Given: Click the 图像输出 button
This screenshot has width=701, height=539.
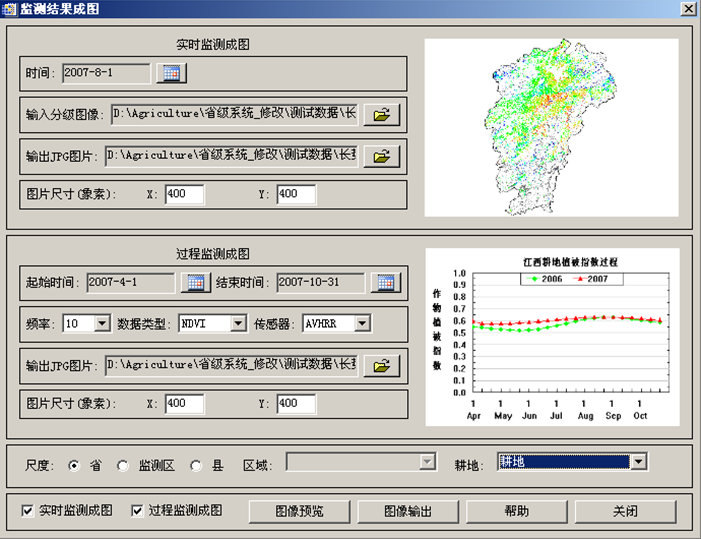Looking at the screenshot, I should point(408,511).
